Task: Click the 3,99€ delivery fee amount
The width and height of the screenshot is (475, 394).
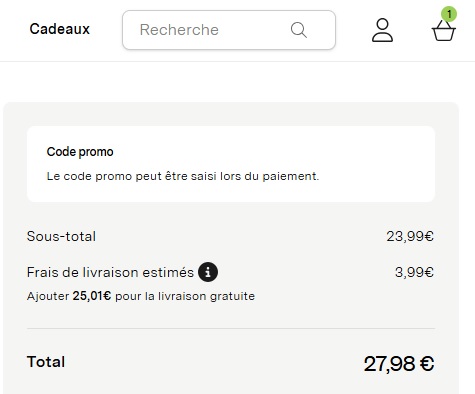Action: tap(414, 272)
